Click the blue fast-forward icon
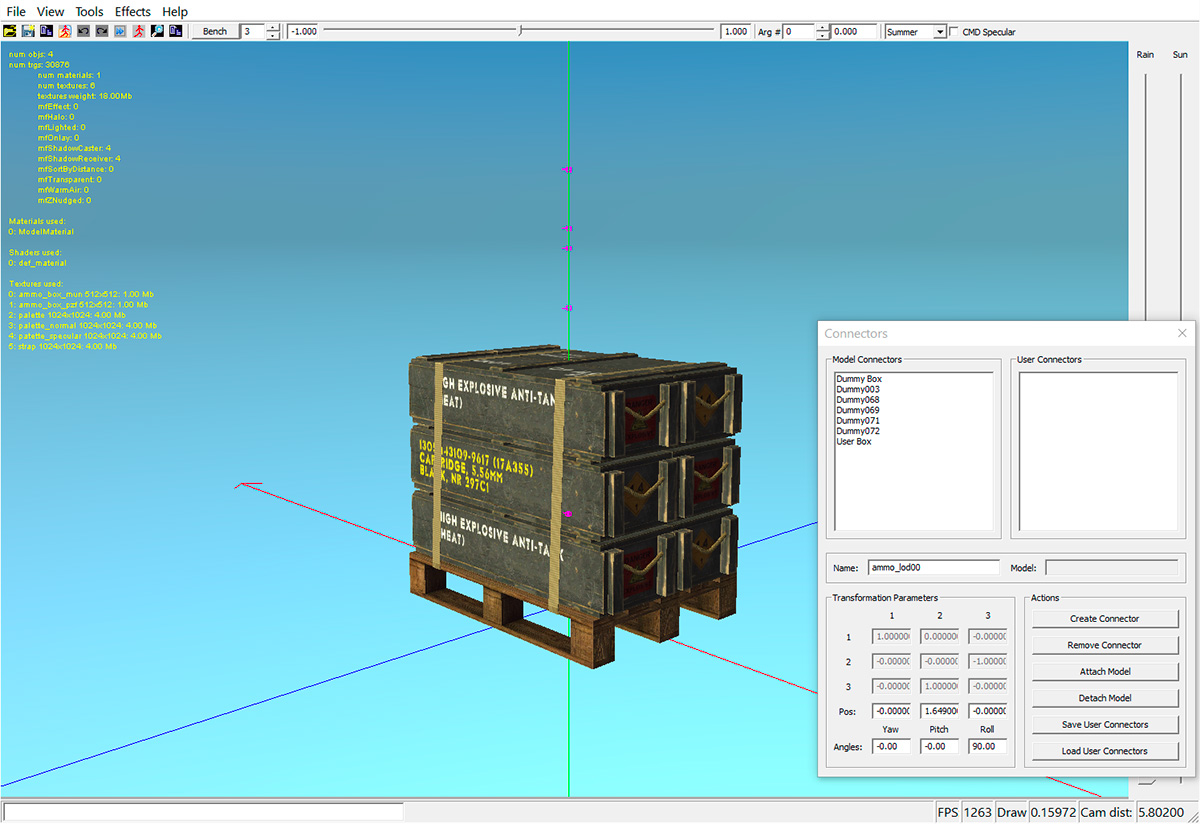The image size is (1200, 824). click(x=119, y=31)
